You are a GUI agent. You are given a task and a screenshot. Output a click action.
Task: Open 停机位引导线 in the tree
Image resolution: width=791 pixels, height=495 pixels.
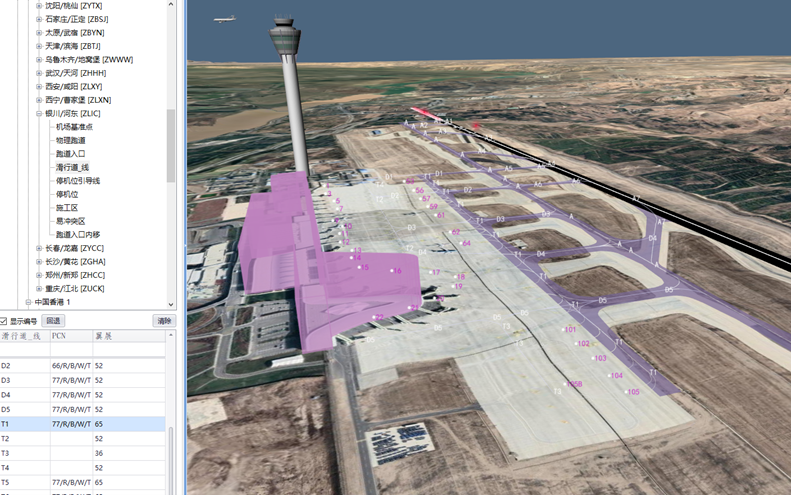(78, 181)
